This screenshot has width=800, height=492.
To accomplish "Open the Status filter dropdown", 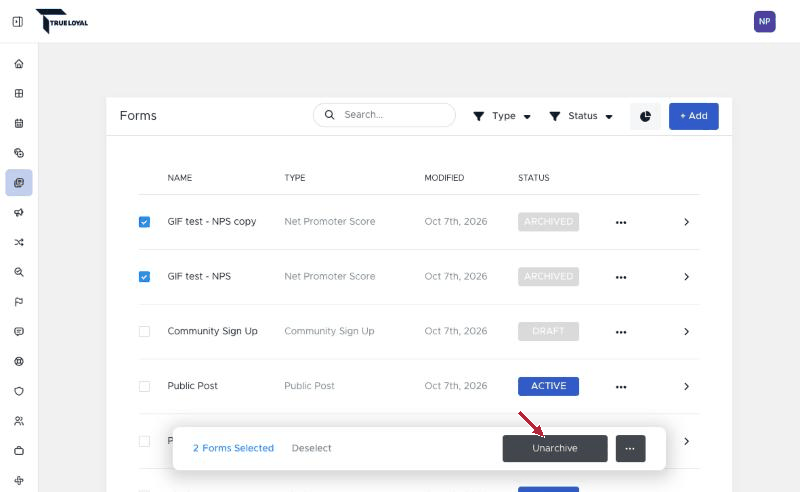I will point(581,116).
